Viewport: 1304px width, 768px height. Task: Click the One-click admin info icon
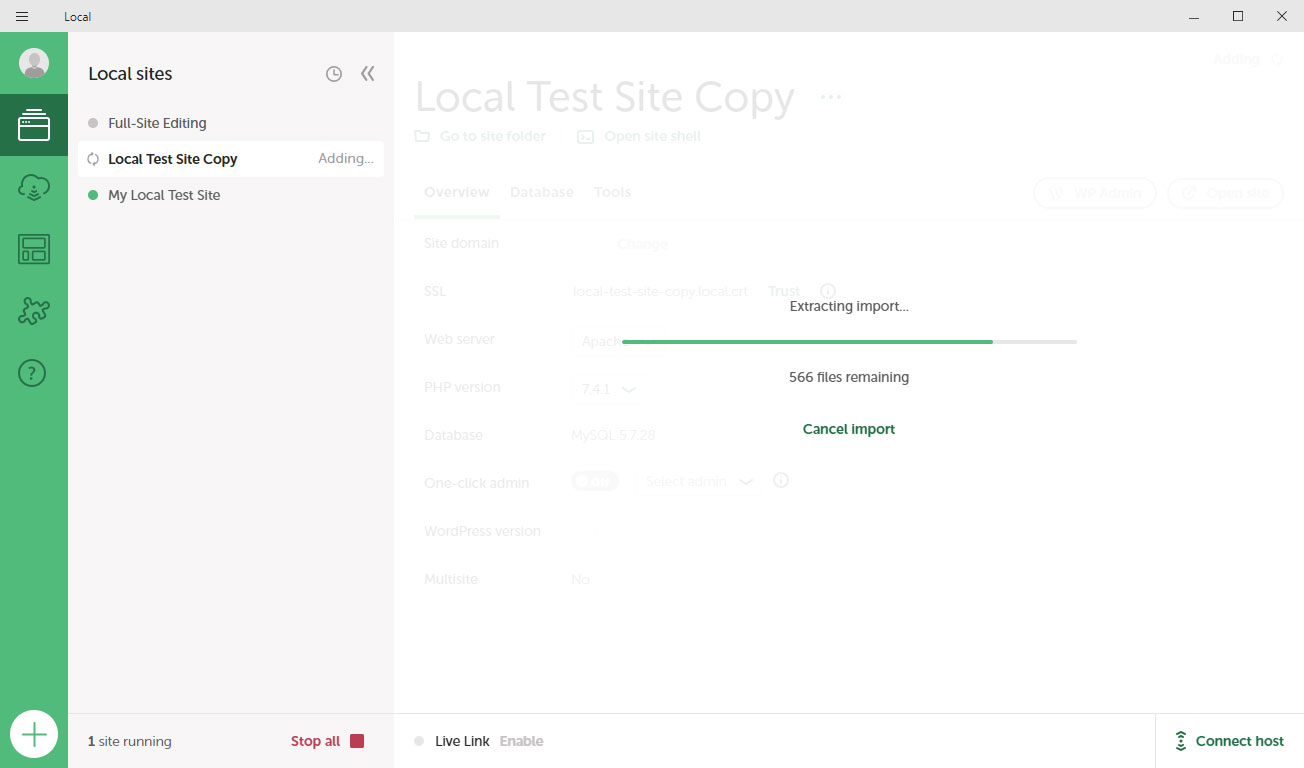click(x=781, y=480)
